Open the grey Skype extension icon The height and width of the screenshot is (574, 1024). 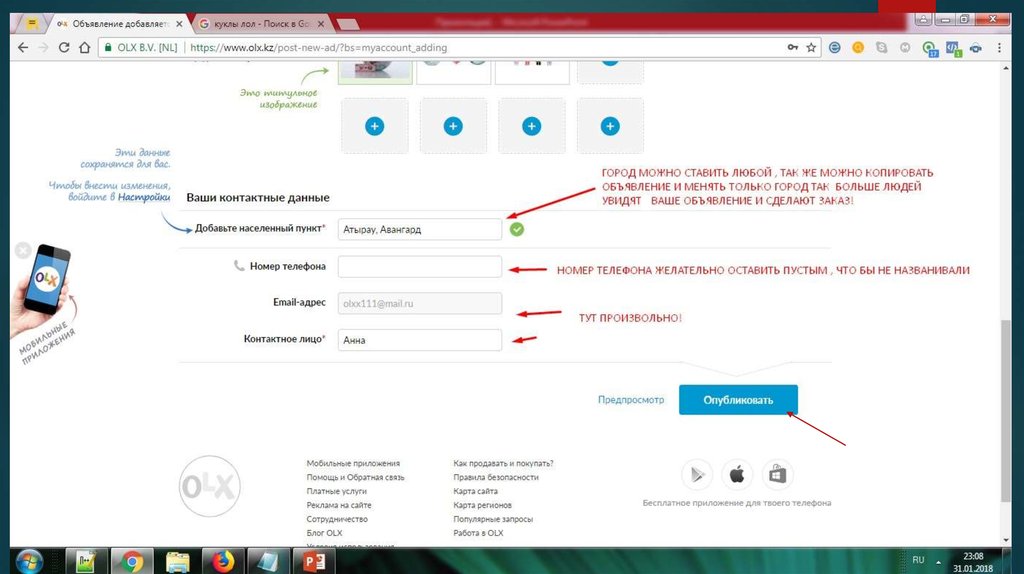(x=882, y=48)
